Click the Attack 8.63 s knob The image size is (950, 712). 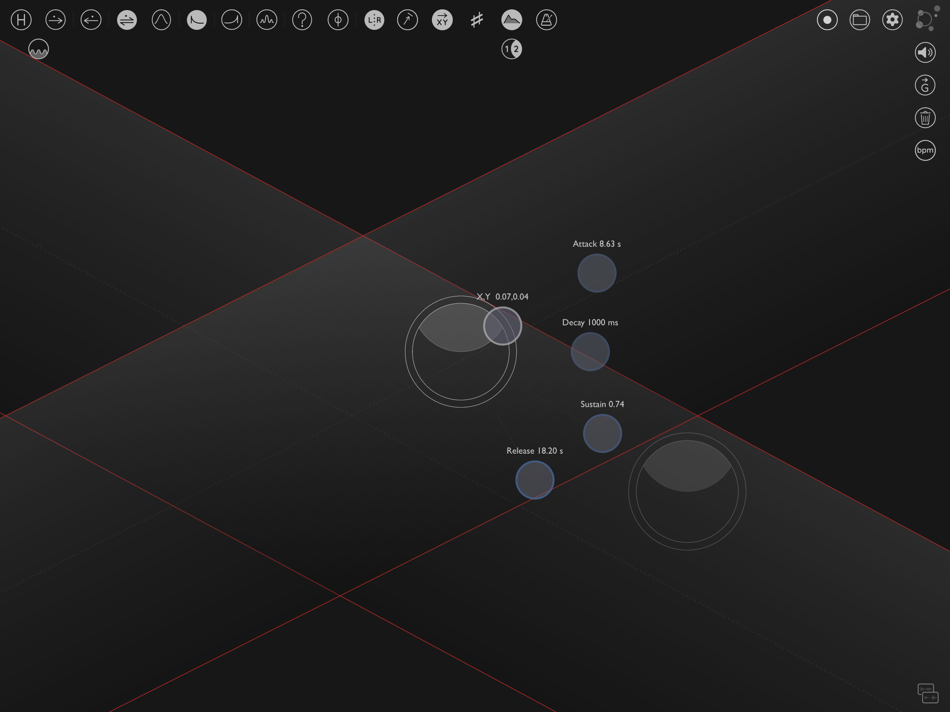click(597, 273)
